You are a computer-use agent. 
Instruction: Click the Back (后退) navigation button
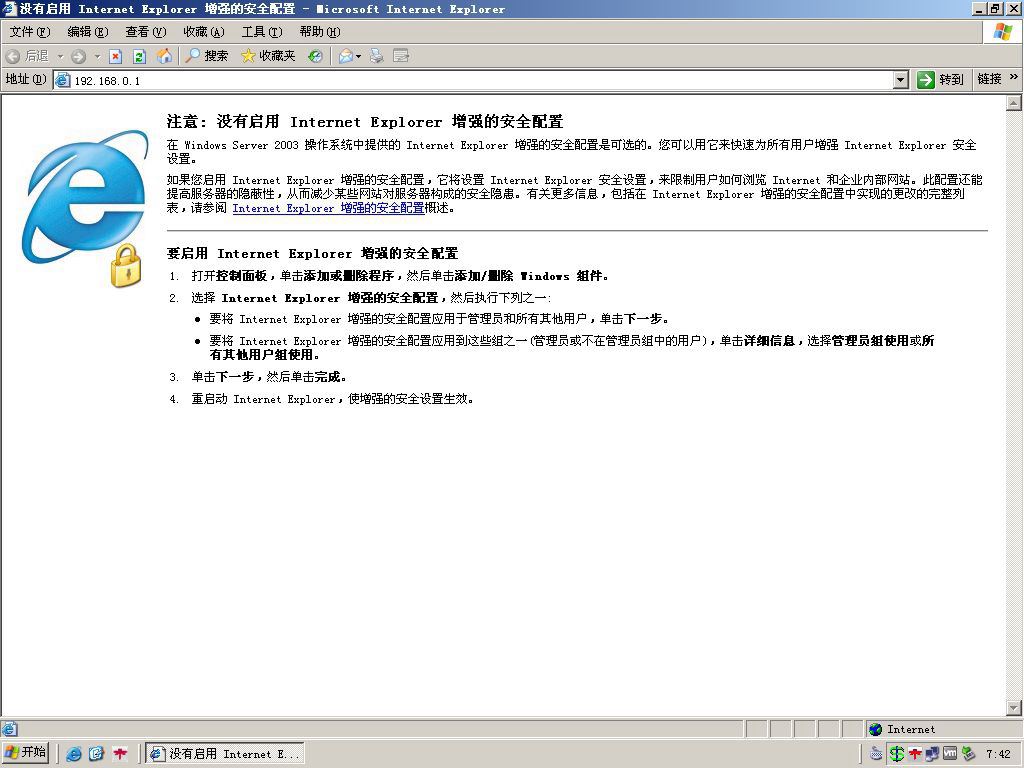(x=27, y=56)
